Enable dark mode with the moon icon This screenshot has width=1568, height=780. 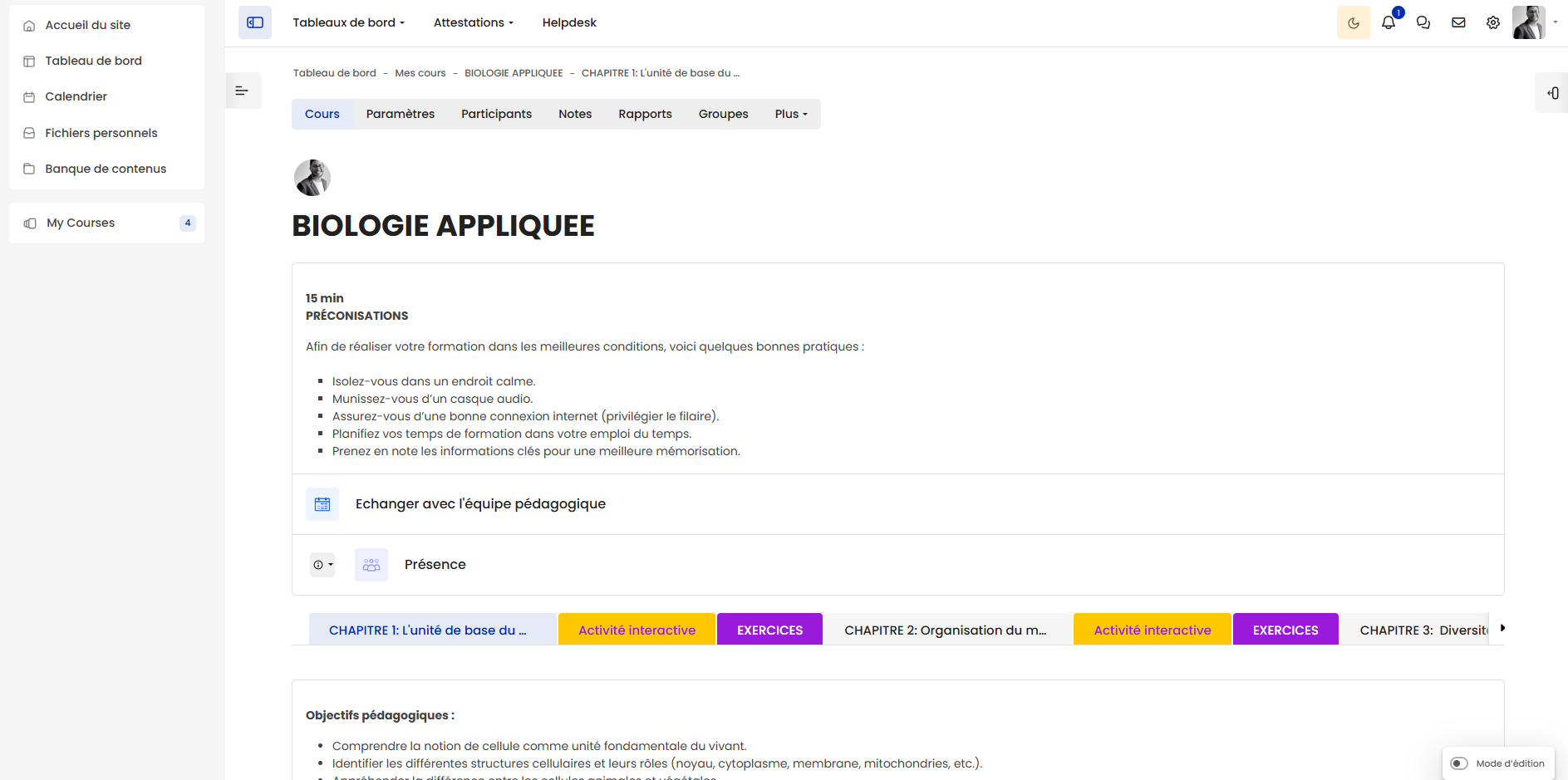pyautogui.click(x=1353, y=22)
